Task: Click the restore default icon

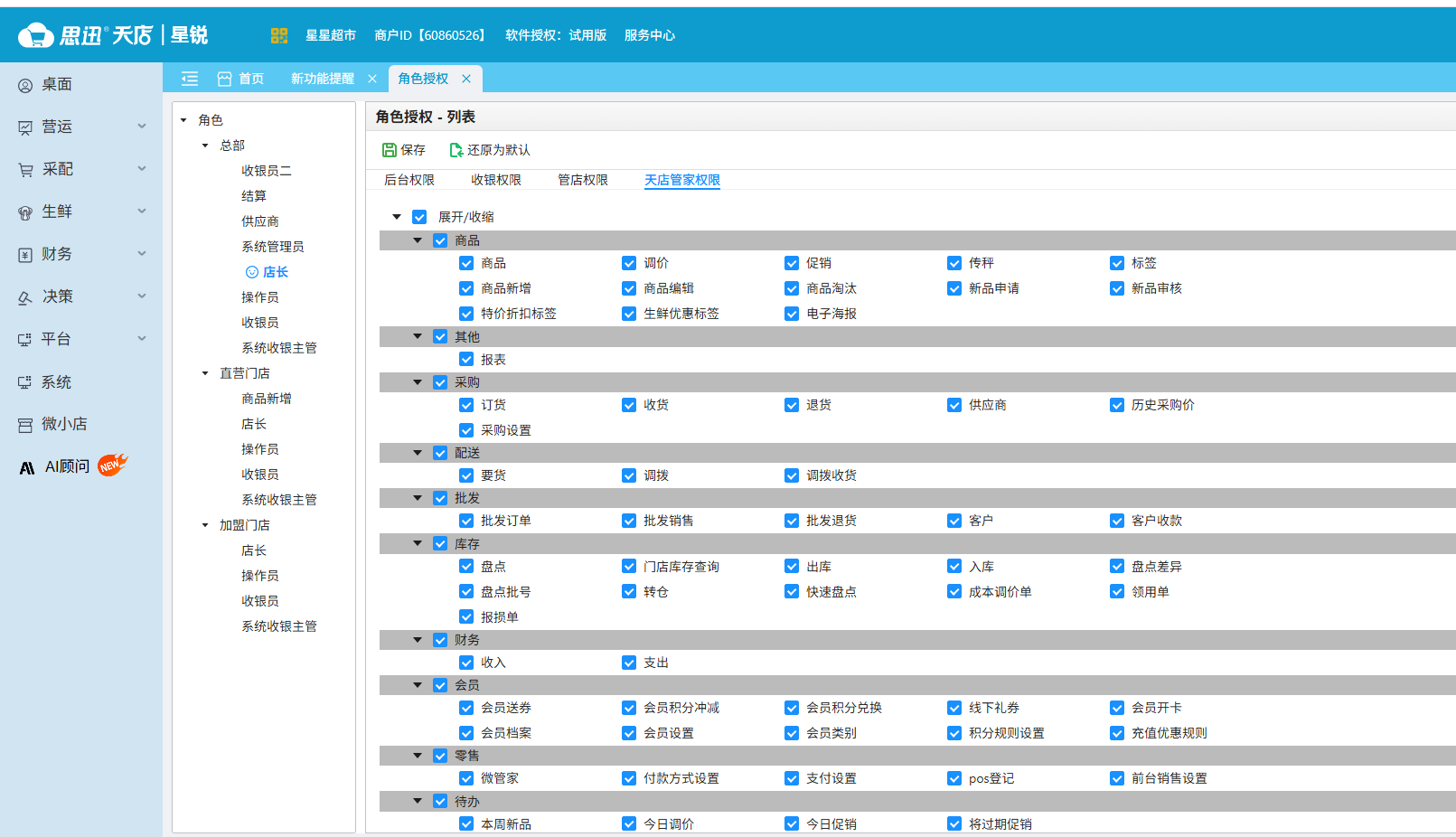Action: pyautogui.click(x=456, y=150)
